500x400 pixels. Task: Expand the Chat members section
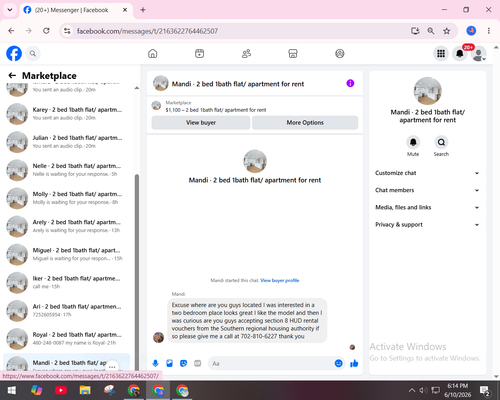click(427, 190)
